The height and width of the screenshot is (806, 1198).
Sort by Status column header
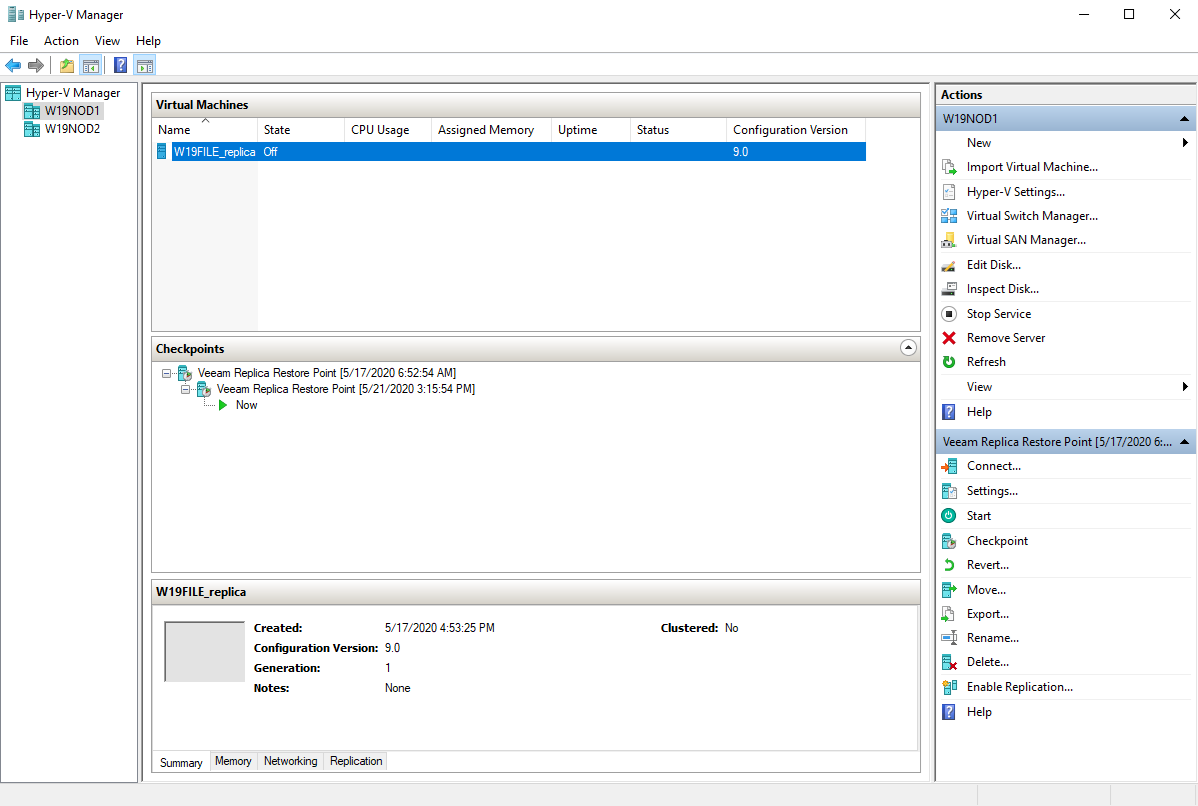tap(678, 130)
